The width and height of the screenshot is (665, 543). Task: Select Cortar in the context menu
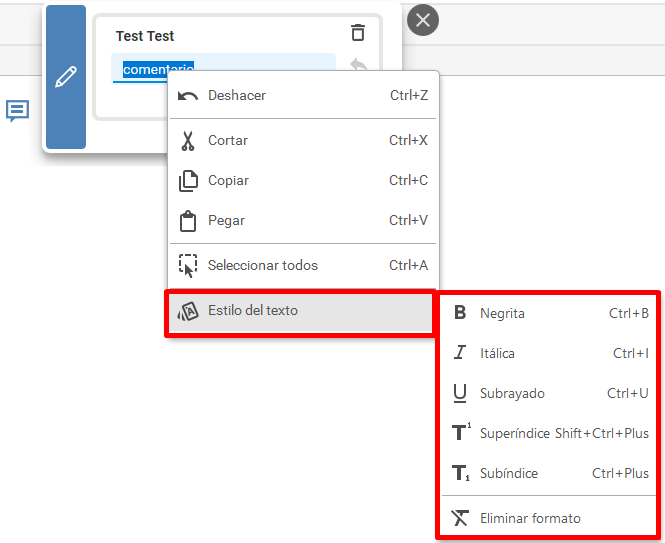coord(303,140)
